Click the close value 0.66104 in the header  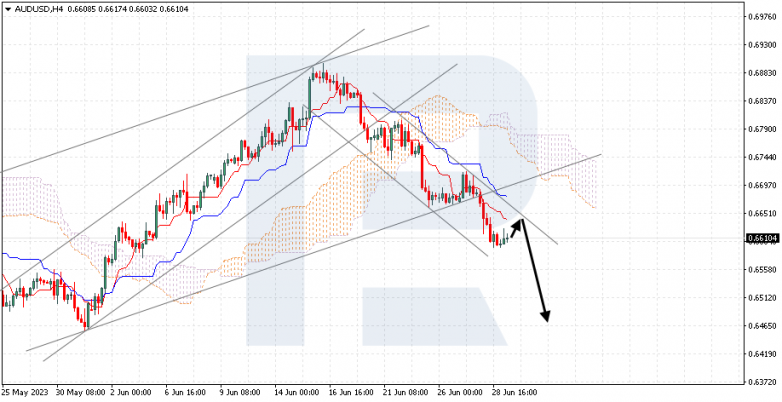click(173, 9)
